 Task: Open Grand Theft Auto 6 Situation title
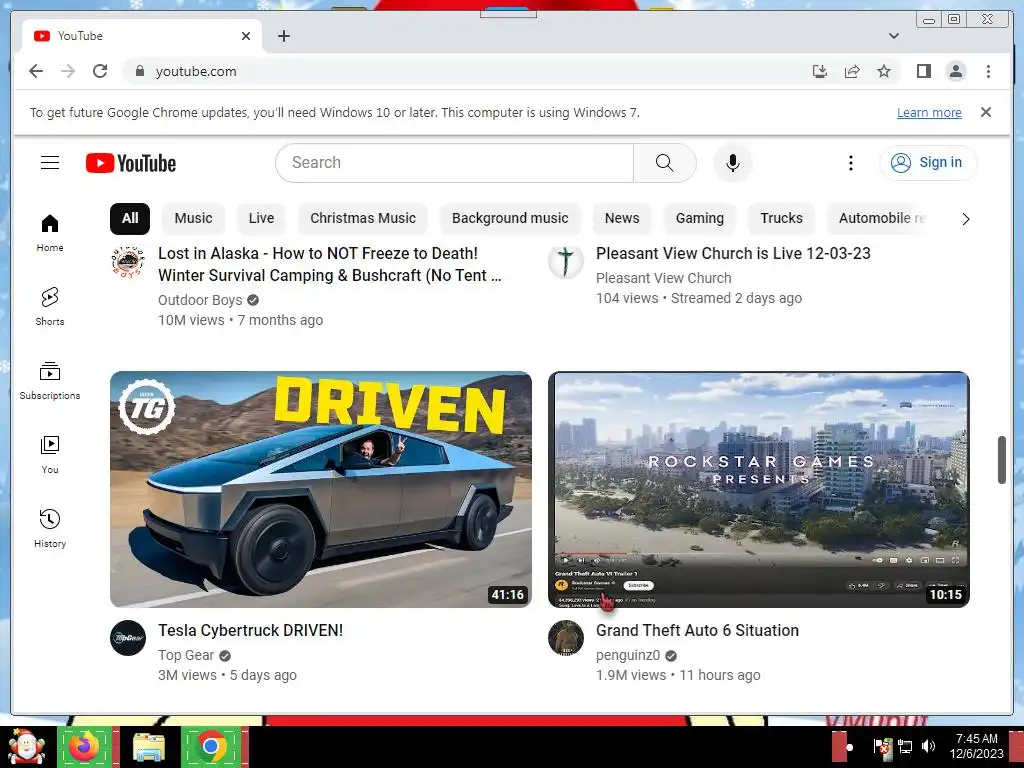tap(697, 630)
